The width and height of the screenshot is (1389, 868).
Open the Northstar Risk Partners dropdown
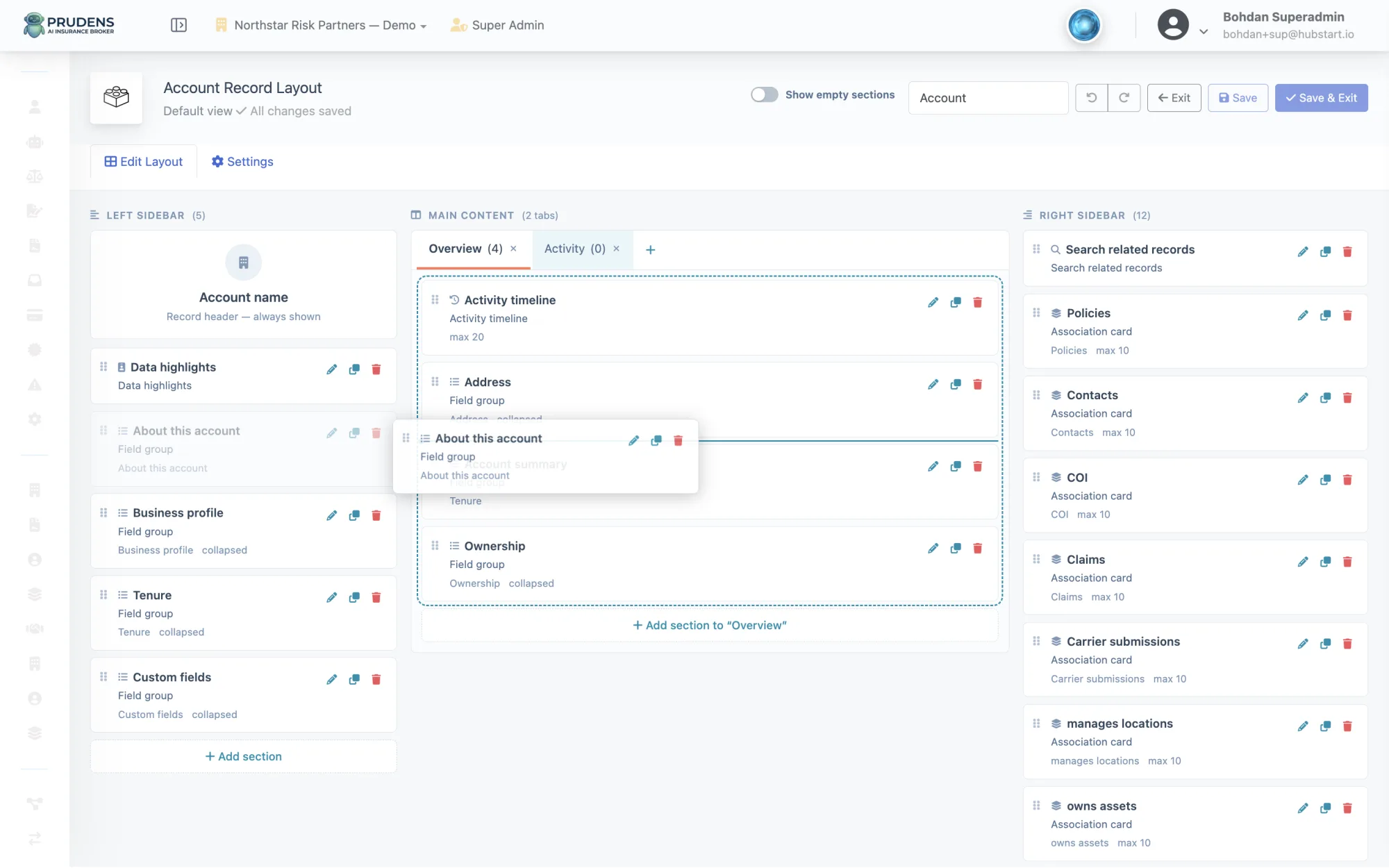[x=322, y=25]
